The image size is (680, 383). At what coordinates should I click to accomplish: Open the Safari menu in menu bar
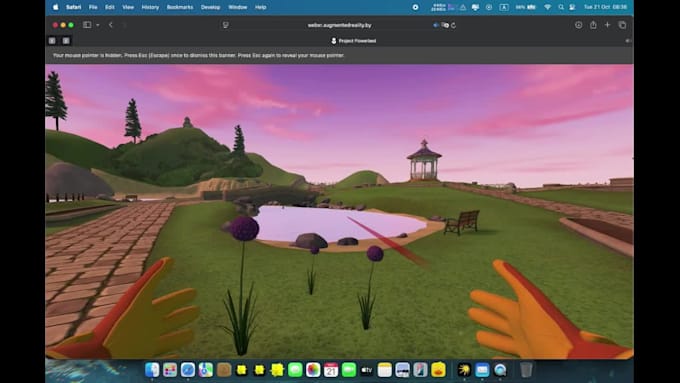[x=73, y=7]
